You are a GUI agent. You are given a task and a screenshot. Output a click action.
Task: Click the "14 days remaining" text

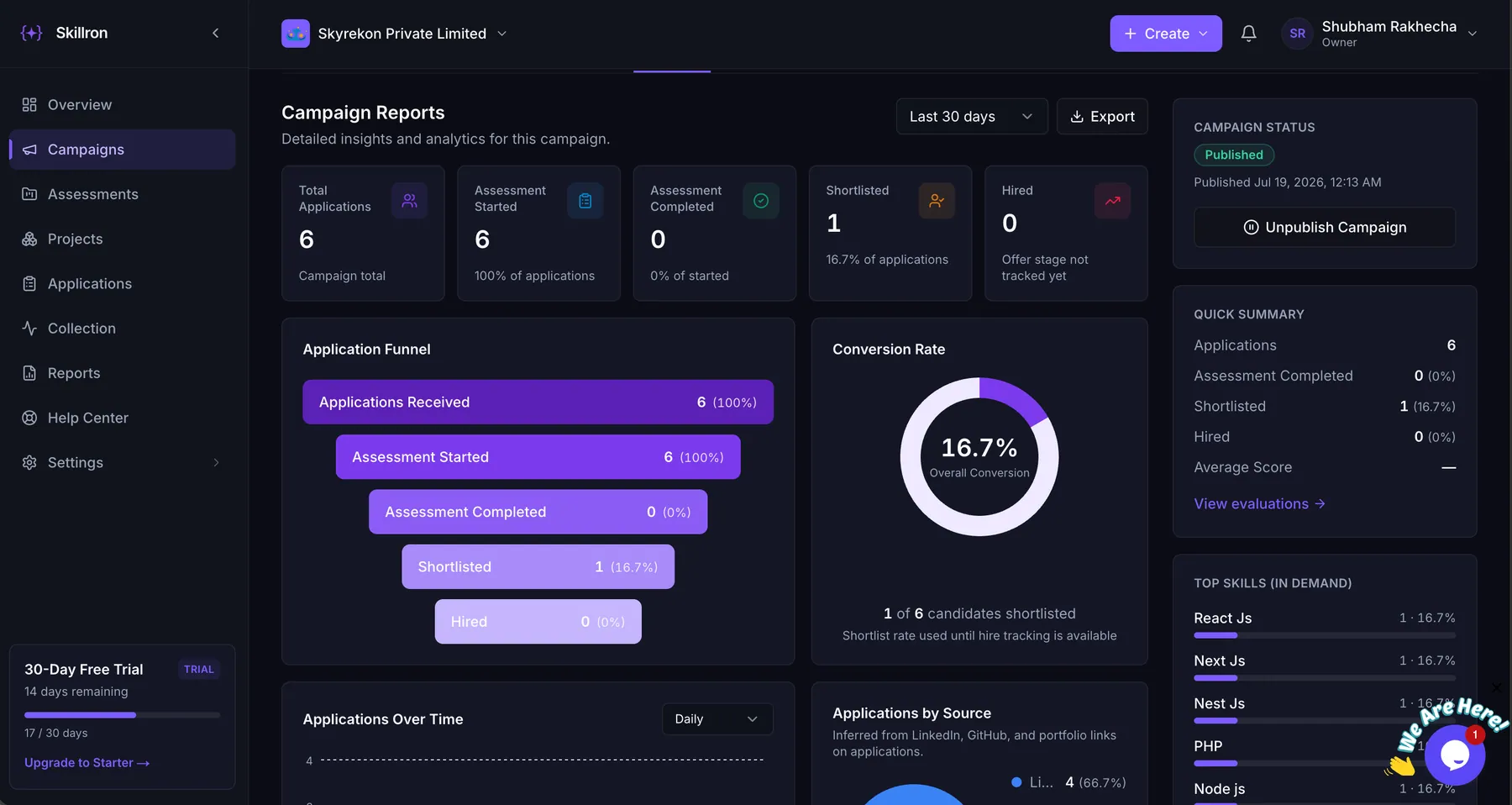click(x=76, y=692)
